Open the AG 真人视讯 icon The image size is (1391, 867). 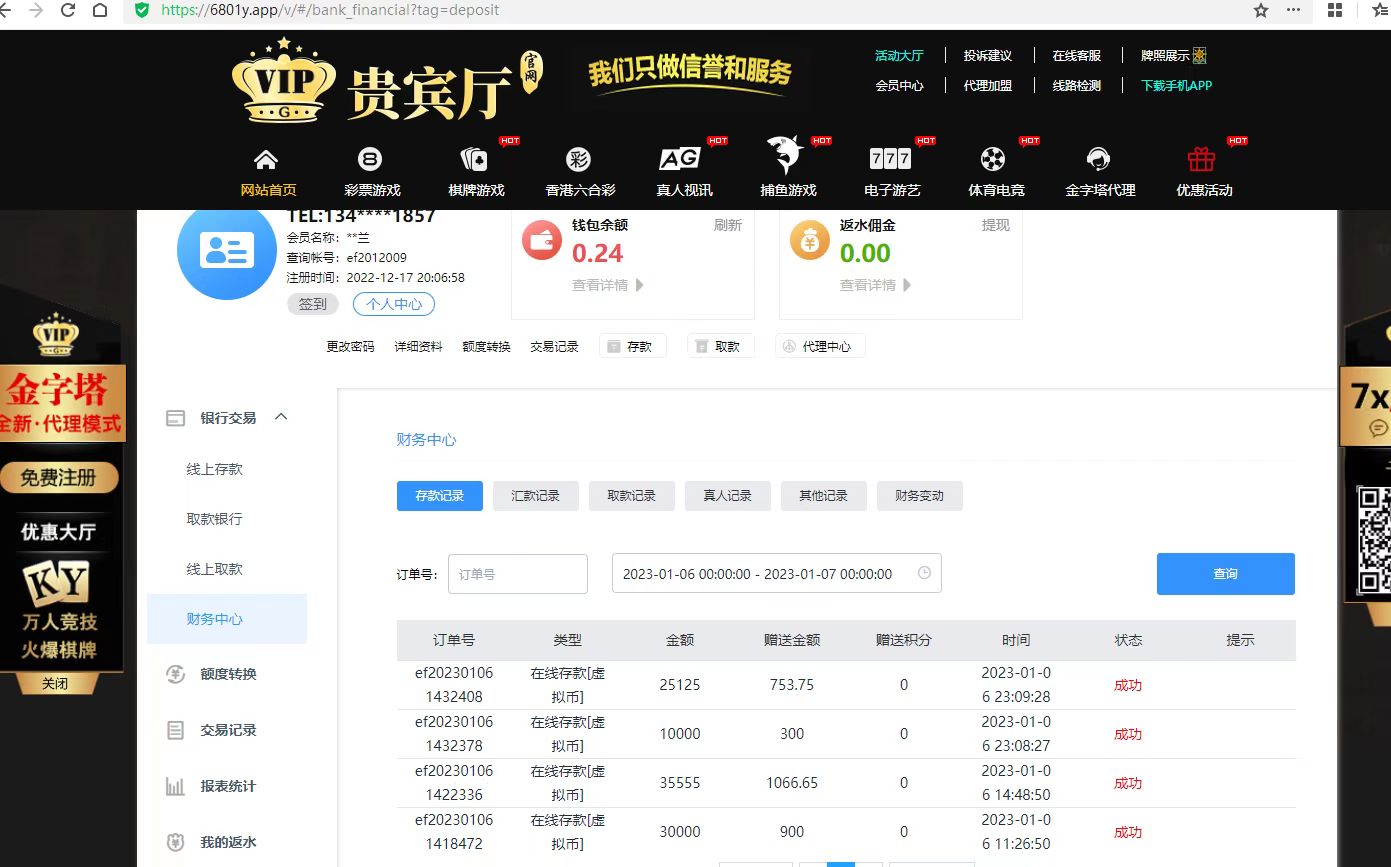(x=680, y=160)
